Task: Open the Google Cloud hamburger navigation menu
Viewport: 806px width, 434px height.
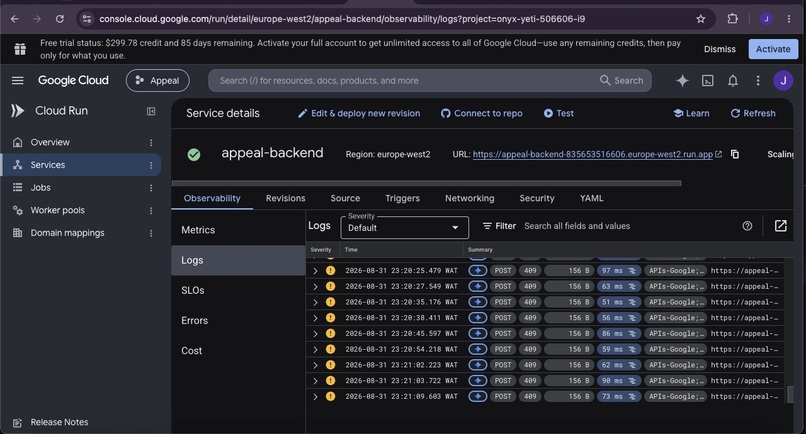Action: pyautogui.click(x=17, y=80)
